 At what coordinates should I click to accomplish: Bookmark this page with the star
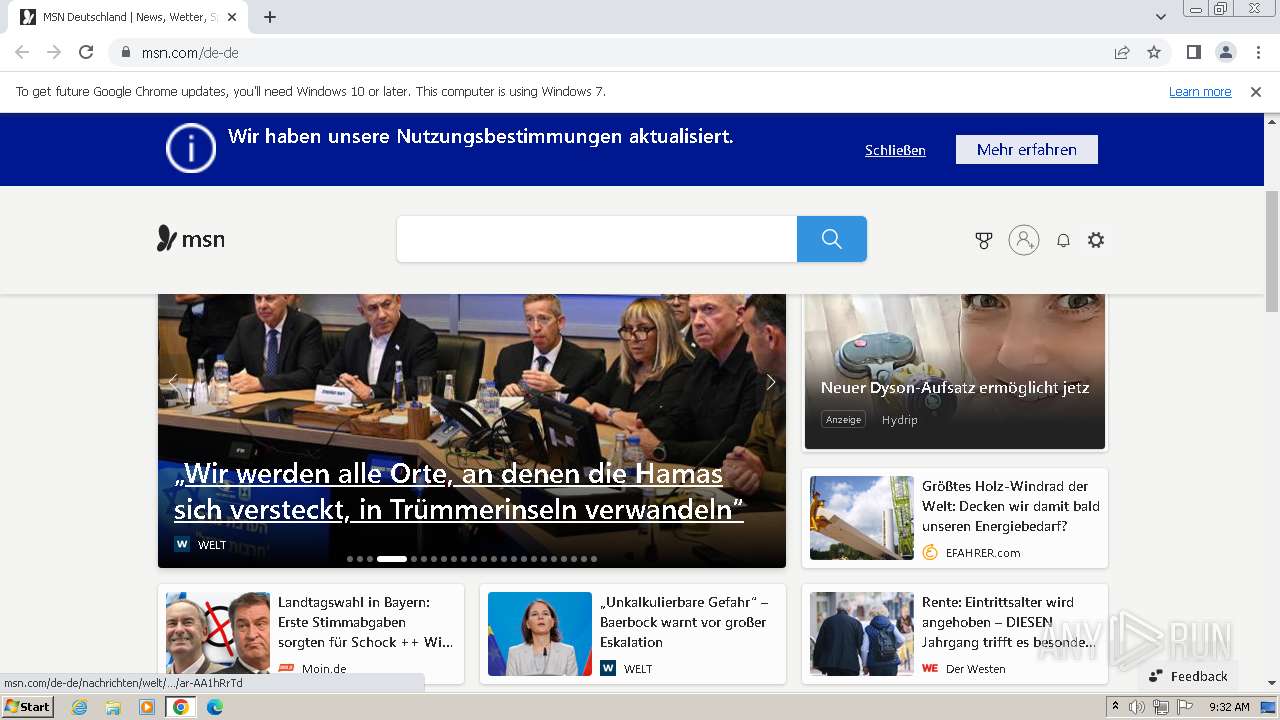coord(1154,52)
